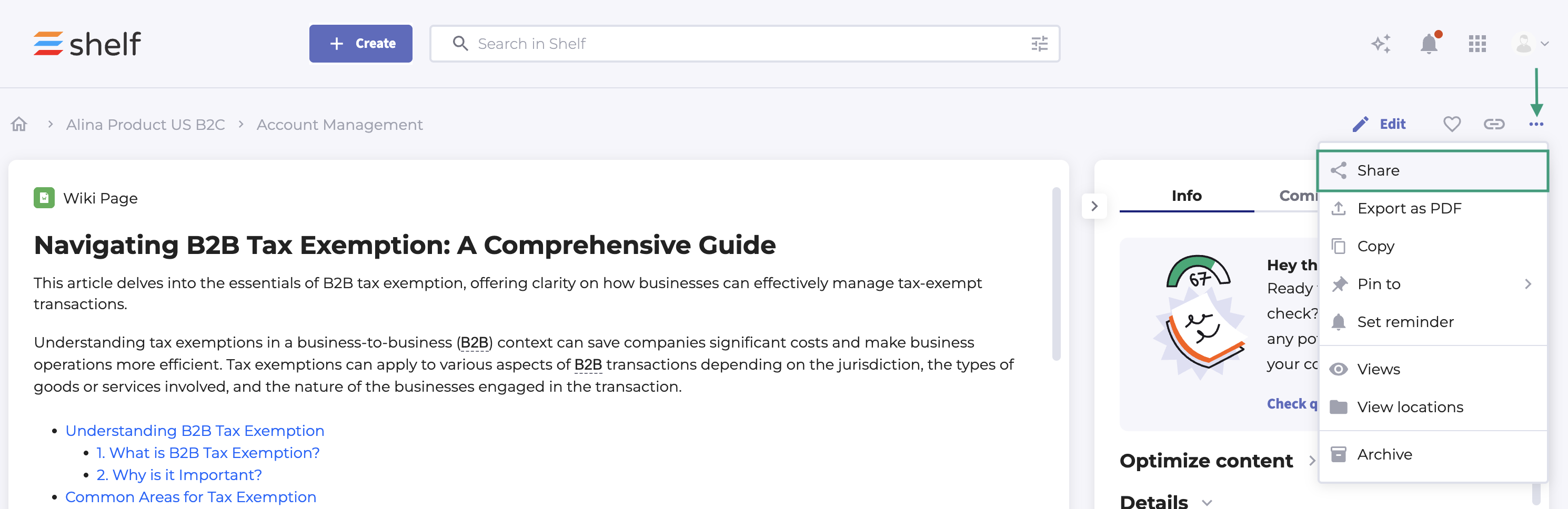Click the Create button

(x=361, y=44)
